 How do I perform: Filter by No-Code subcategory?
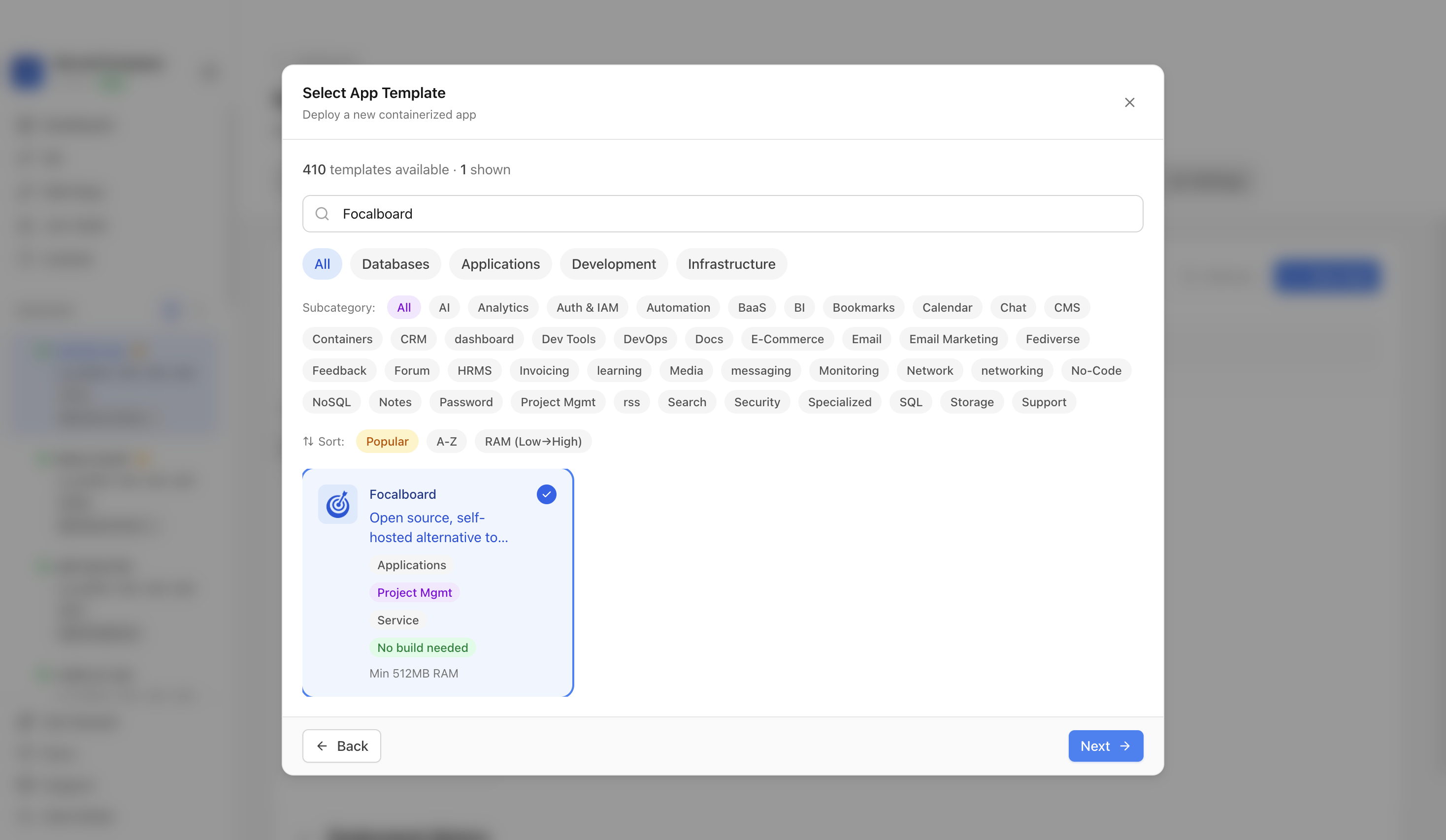tap(1096, 371)
